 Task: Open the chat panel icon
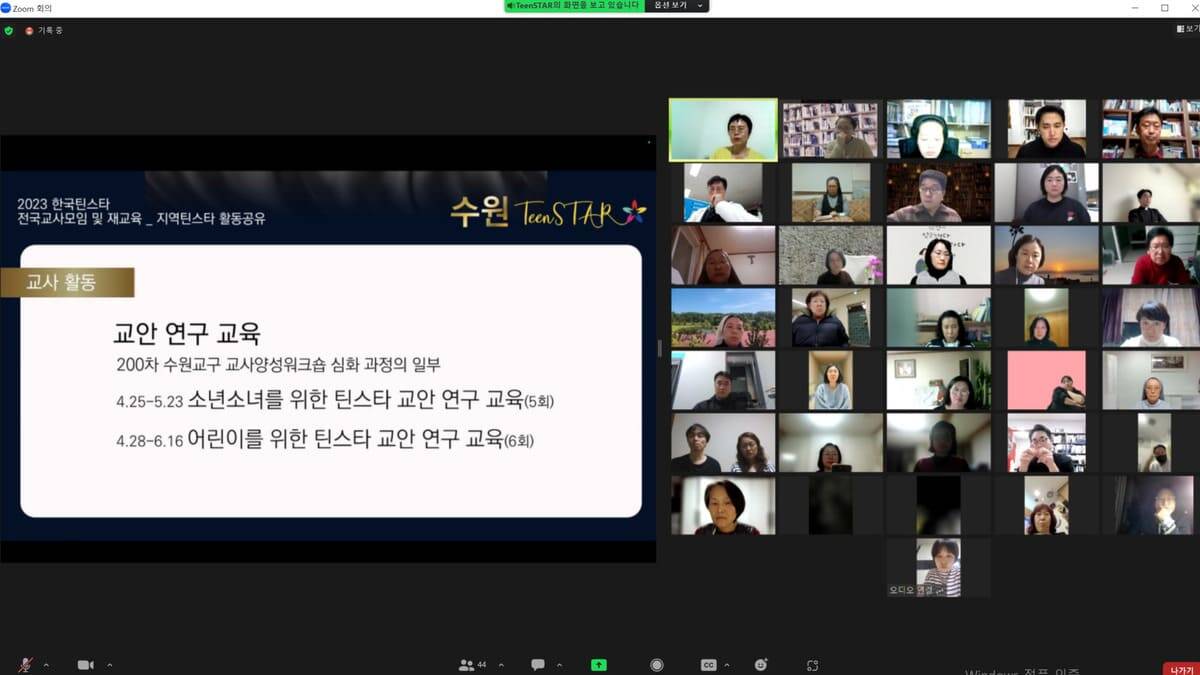538,665
